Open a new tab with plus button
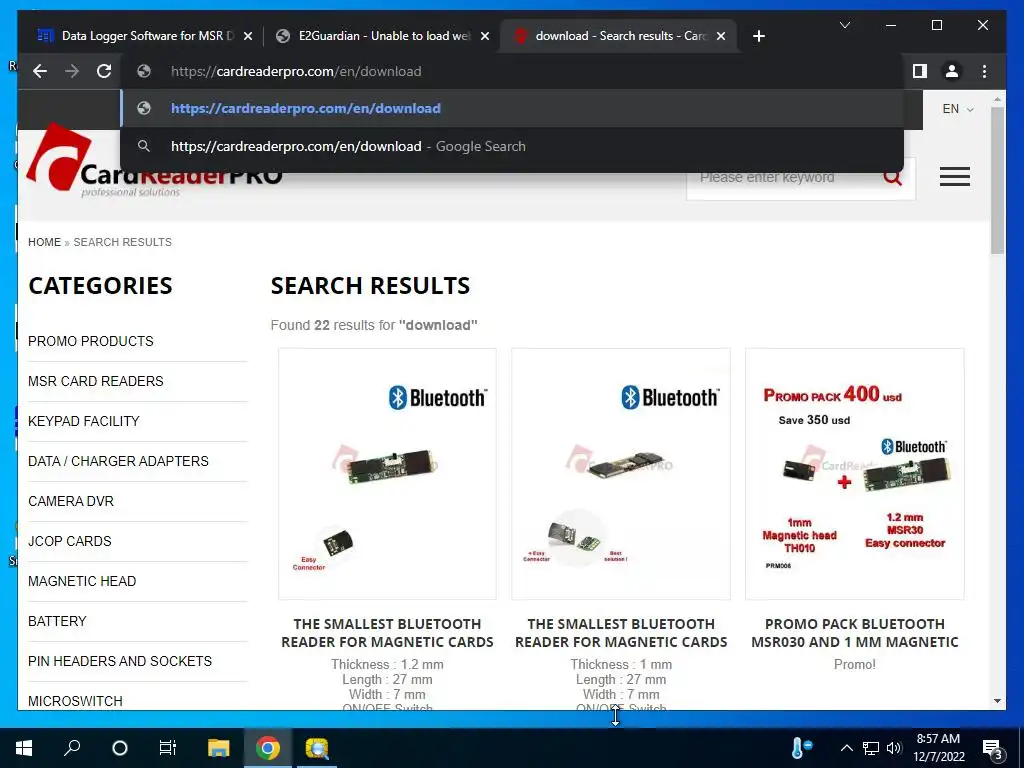This screenshot has height=768, width=1024. 758,36
